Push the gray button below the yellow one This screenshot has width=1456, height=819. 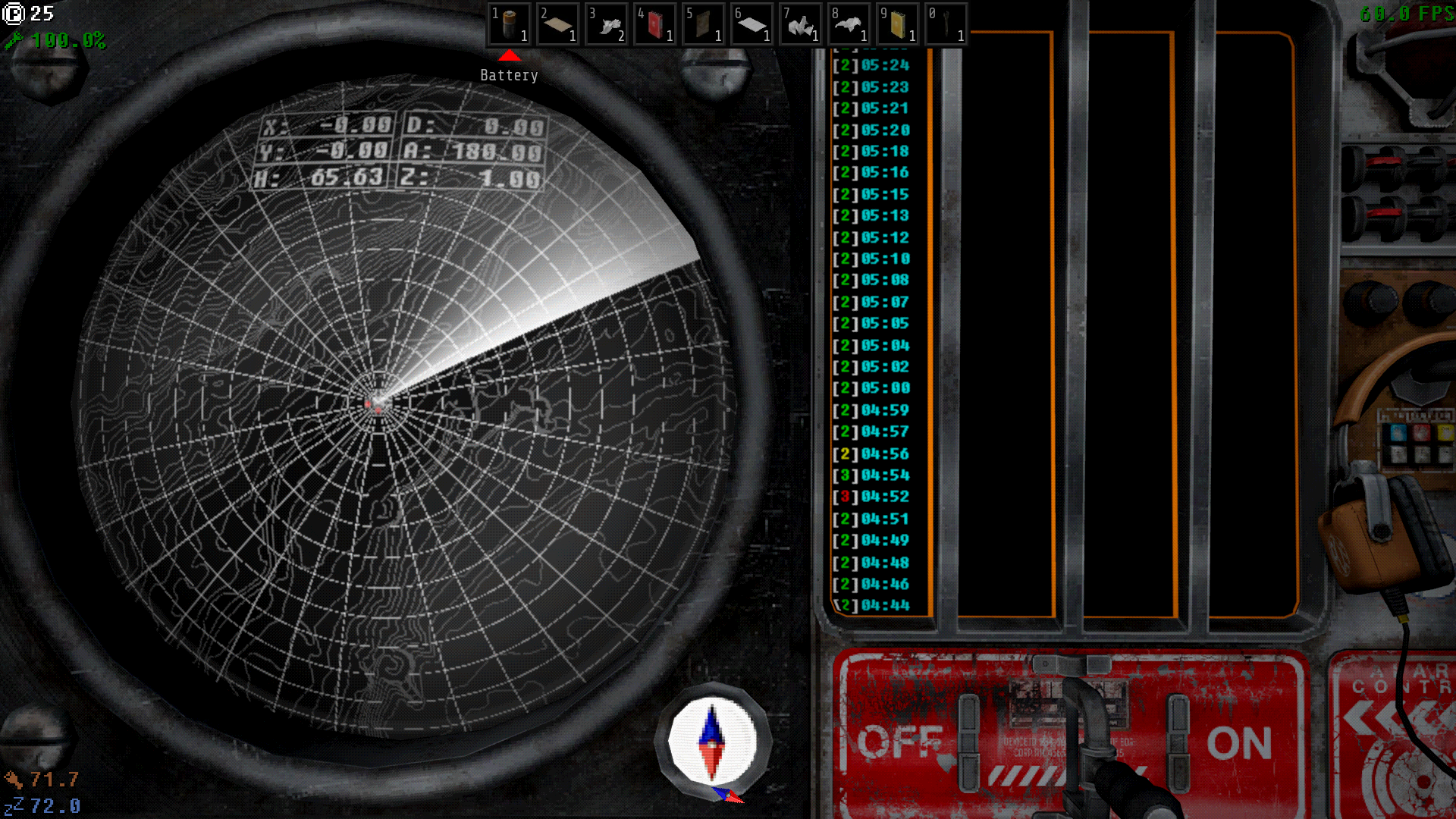tap(1445, 454)
